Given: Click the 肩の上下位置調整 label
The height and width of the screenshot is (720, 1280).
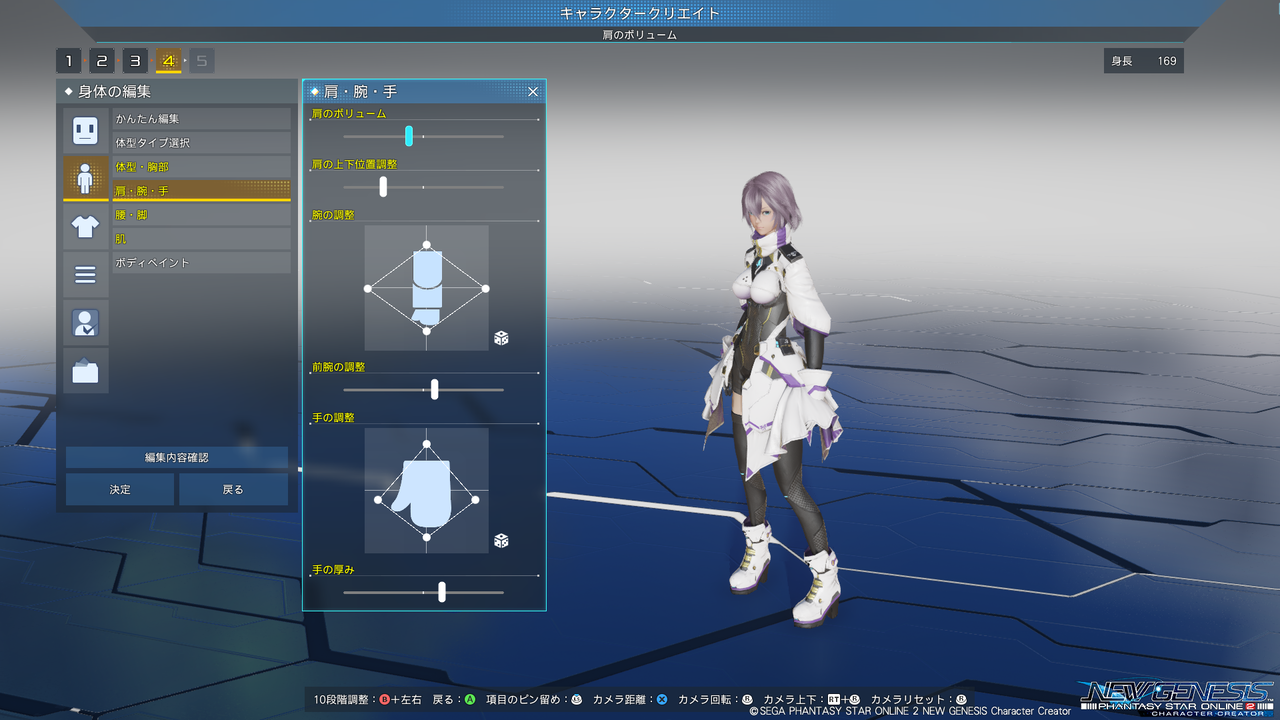Looking at the screenshot, I should point(355,164).
